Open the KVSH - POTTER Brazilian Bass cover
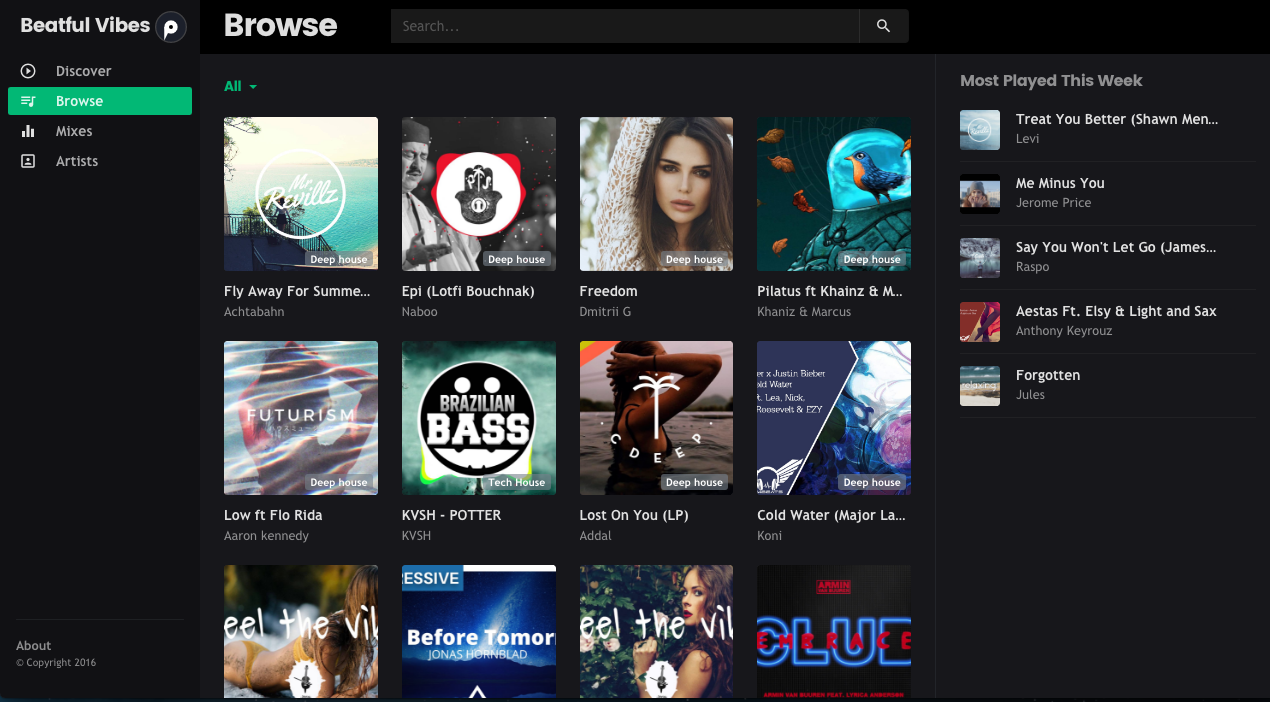 478,415
